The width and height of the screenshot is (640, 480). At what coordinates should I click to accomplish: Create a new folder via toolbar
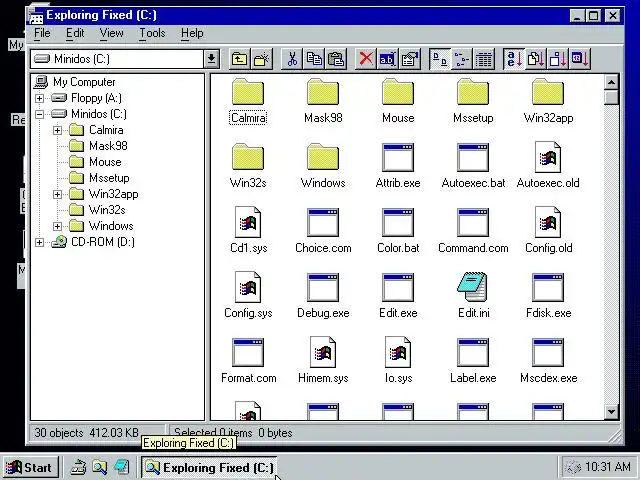pos(262,59)
